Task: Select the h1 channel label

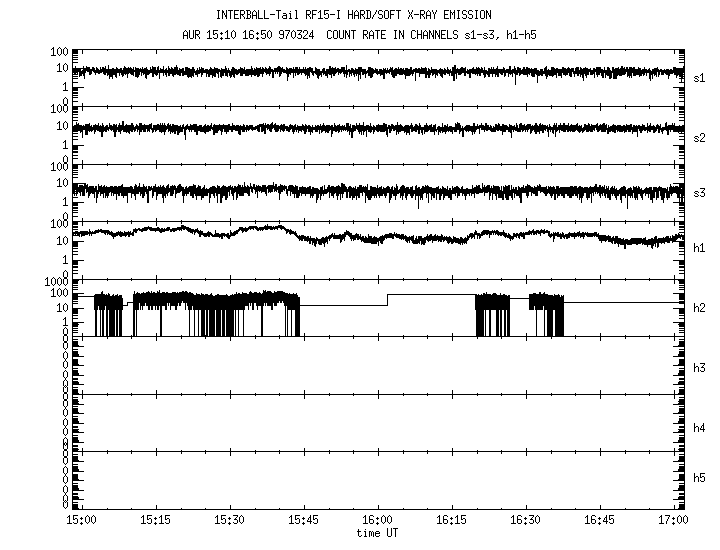Action: point(699,247)
